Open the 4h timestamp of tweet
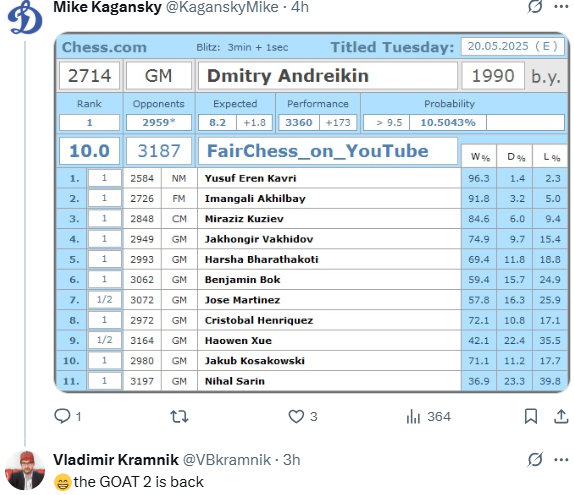Screen dimensions: 574x495 point(300,7)
